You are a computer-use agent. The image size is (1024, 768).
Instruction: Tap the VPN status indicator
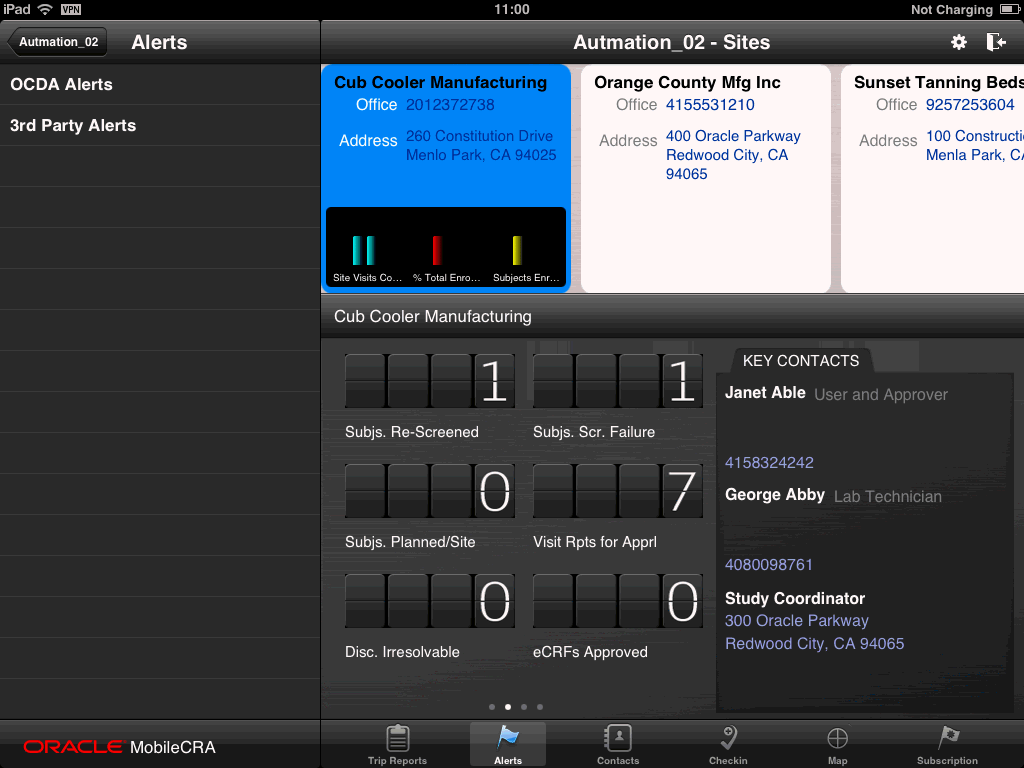point(71,9)
